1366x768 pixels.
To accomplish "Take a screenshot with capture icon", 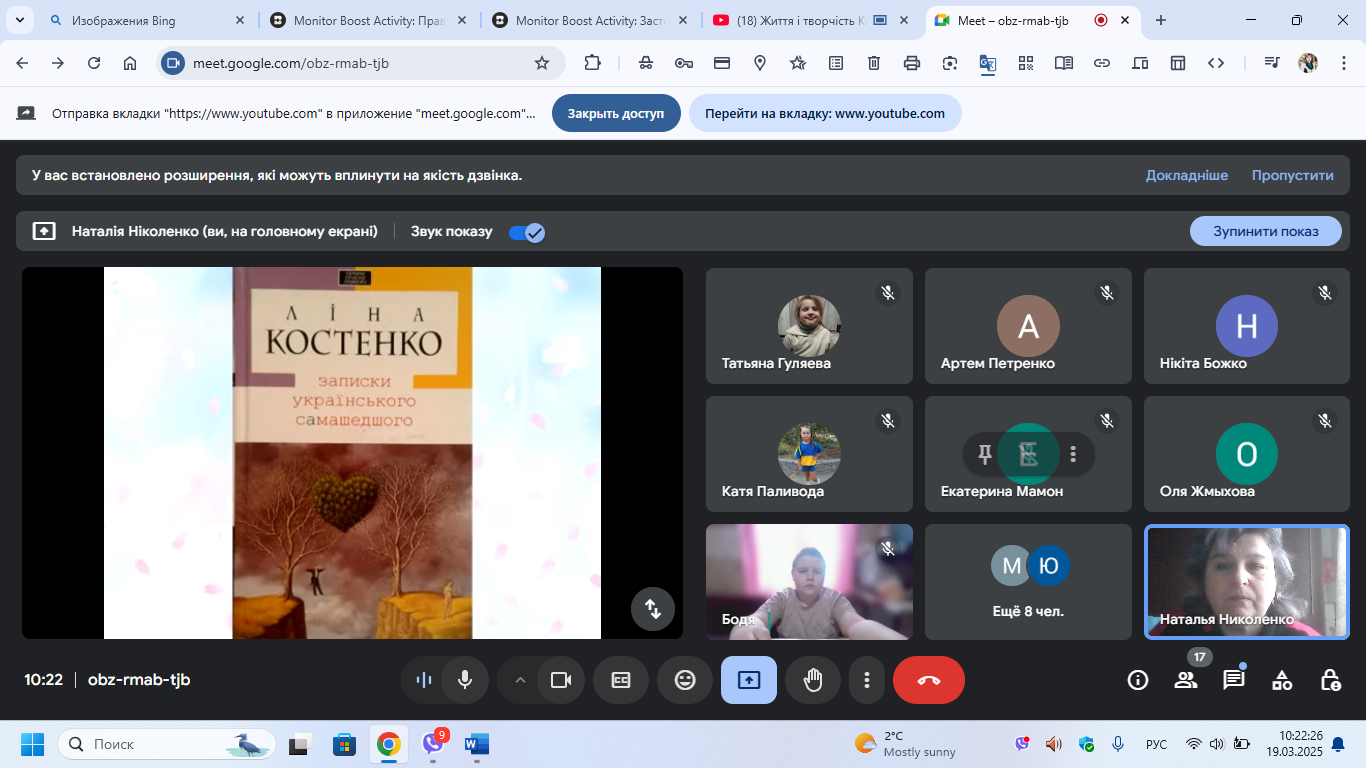I will click(x=950, y=63).
